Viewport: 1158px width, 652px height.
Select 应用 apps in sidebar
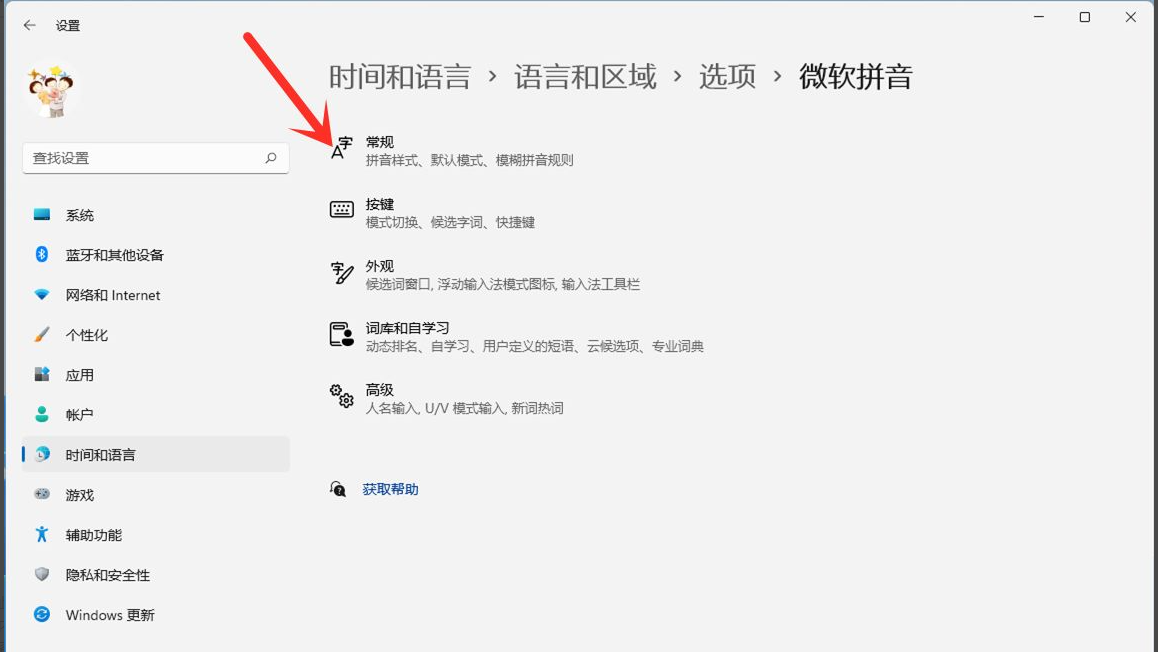(x=80, y=375)
